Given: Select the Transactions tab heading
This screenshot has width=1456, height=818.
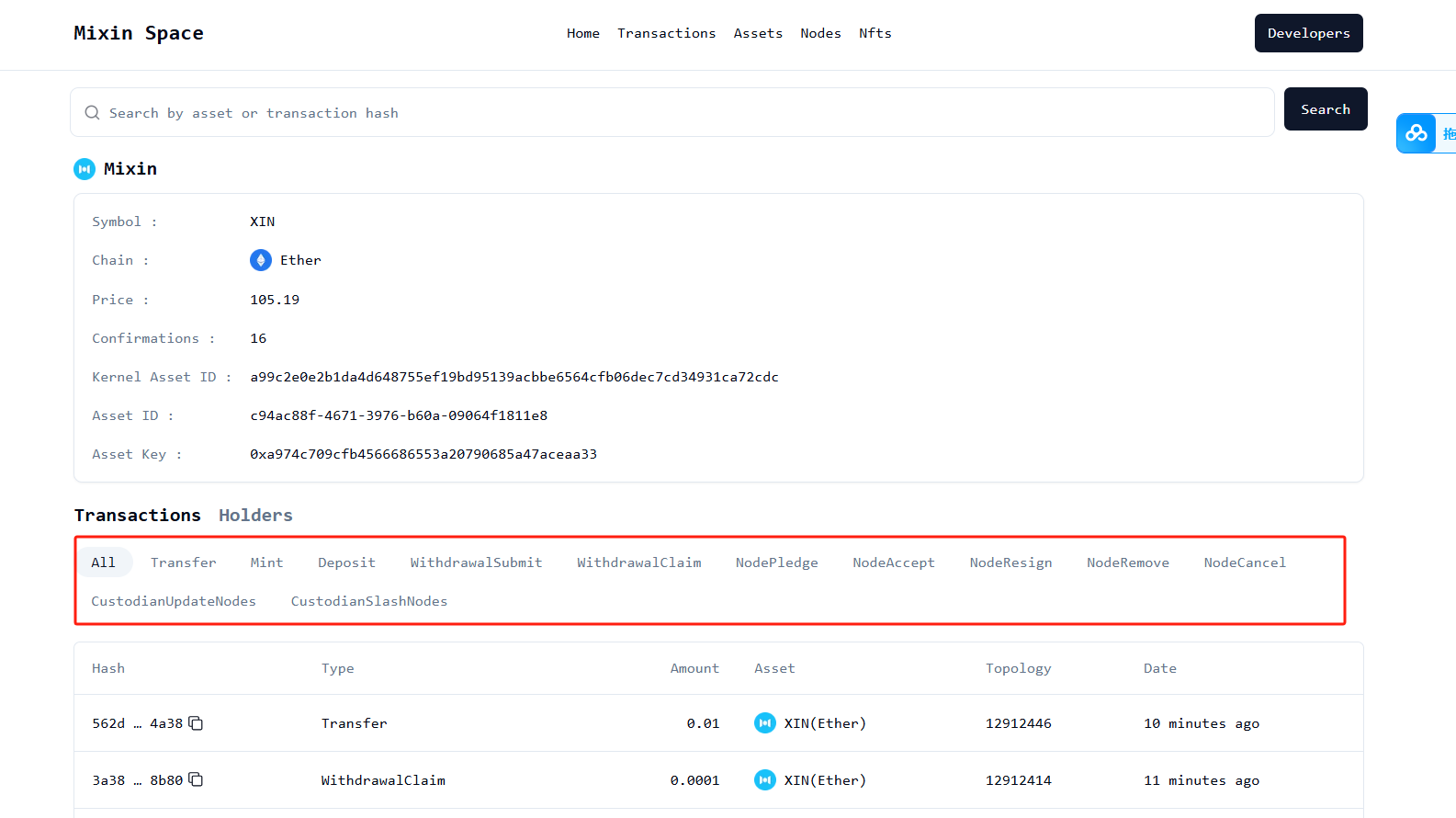Looking at the screenshot, I should [138, 516].
